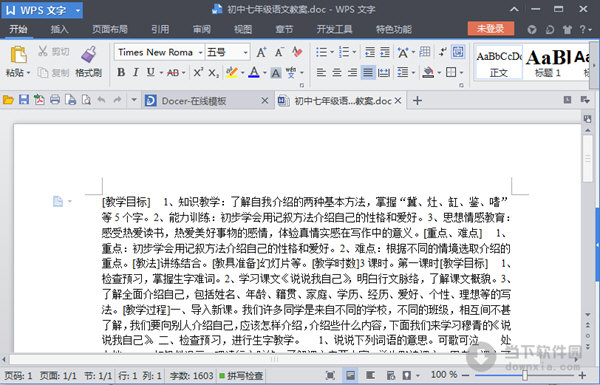Screen dimensions: 600x385
Task: Expand borders dropdown arrow
Action: pyautogui.click(x=461, y=73)
